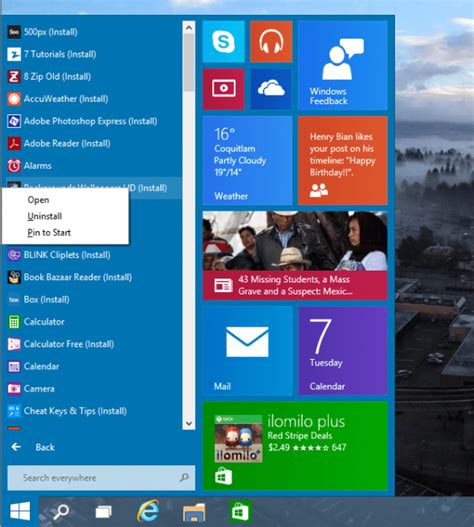Open File Explorer from the taskbar
Viewport: 474px width, 527px height.
tap(194, 512)
